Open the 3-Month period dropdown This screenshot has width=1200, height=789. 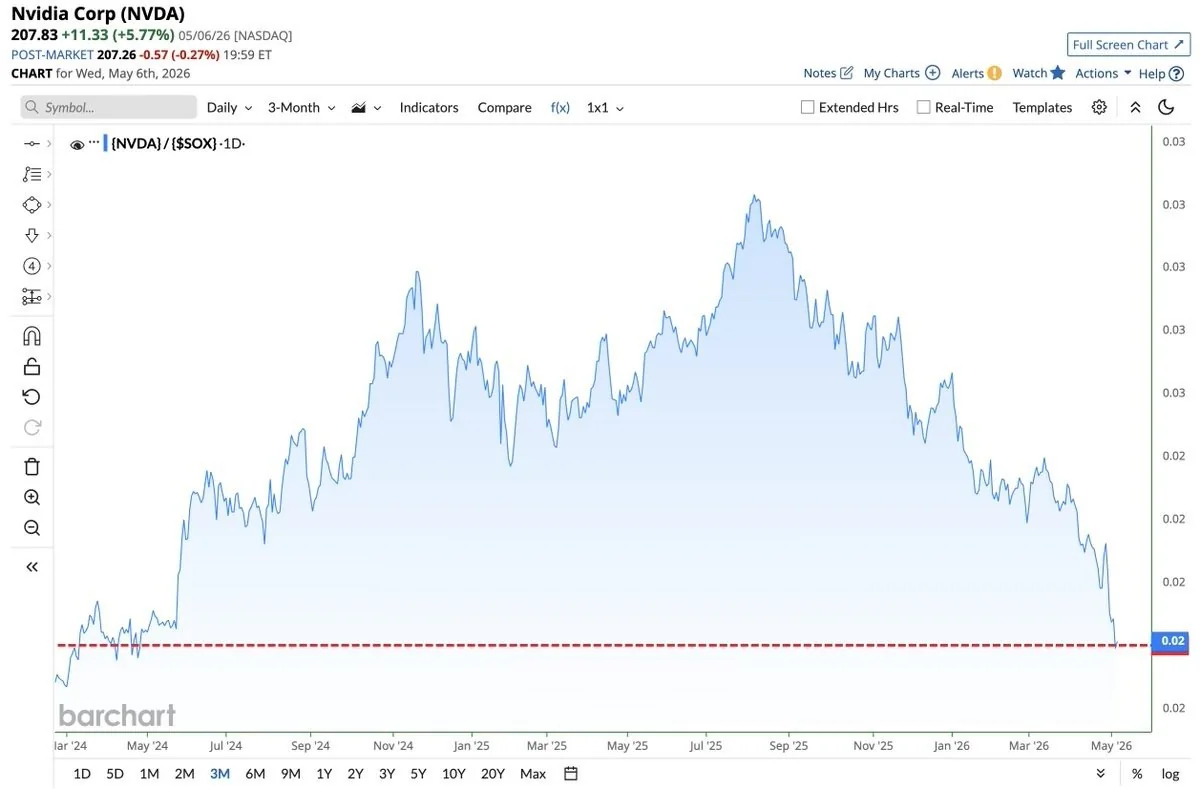(301, 107)
